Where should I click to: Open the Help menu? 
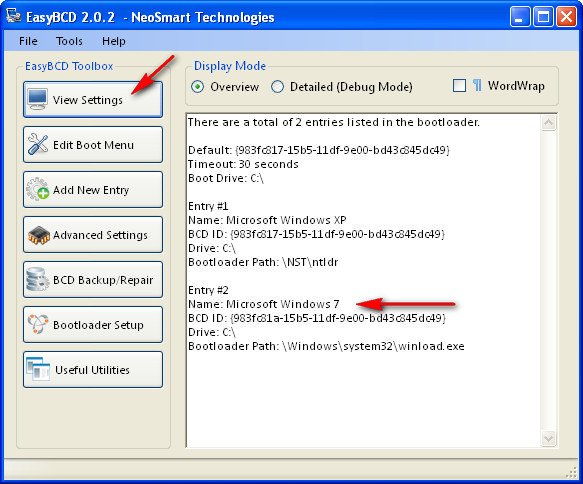click(x=113, y=41)
